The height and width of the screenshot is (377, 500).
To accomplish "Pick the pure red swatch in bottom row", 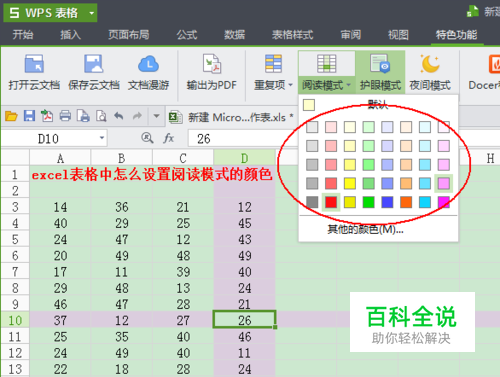I will [331, 202].
